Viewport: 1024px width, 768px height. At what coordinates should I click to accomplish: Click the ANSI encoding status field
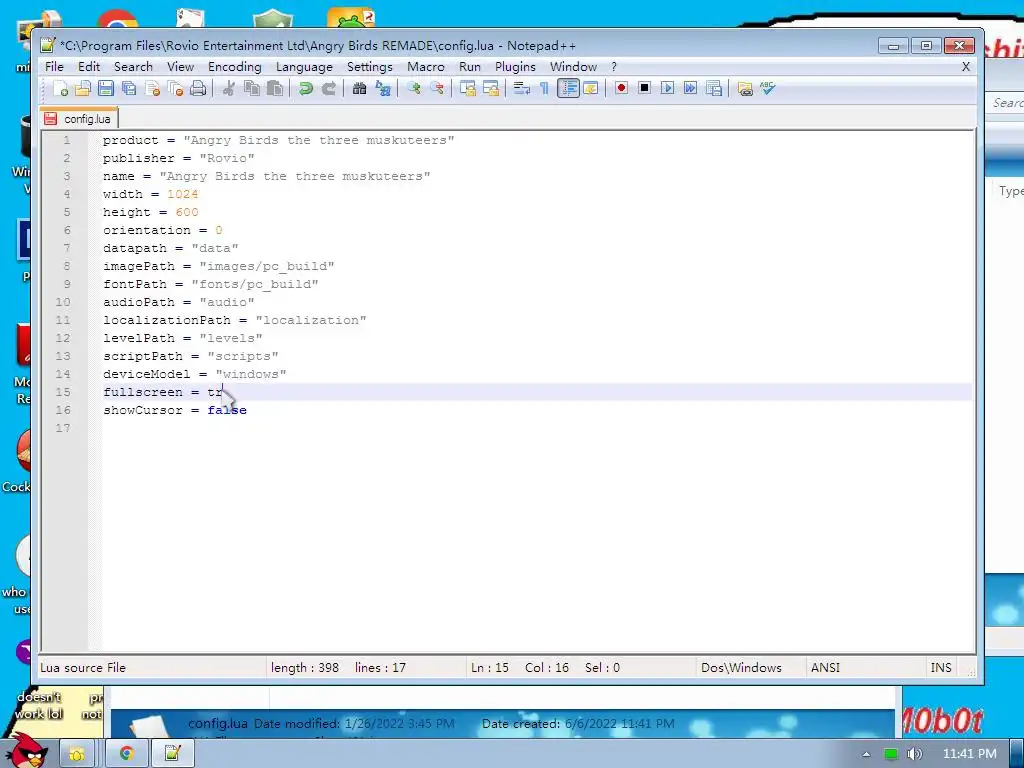click(x=825, y=667)
